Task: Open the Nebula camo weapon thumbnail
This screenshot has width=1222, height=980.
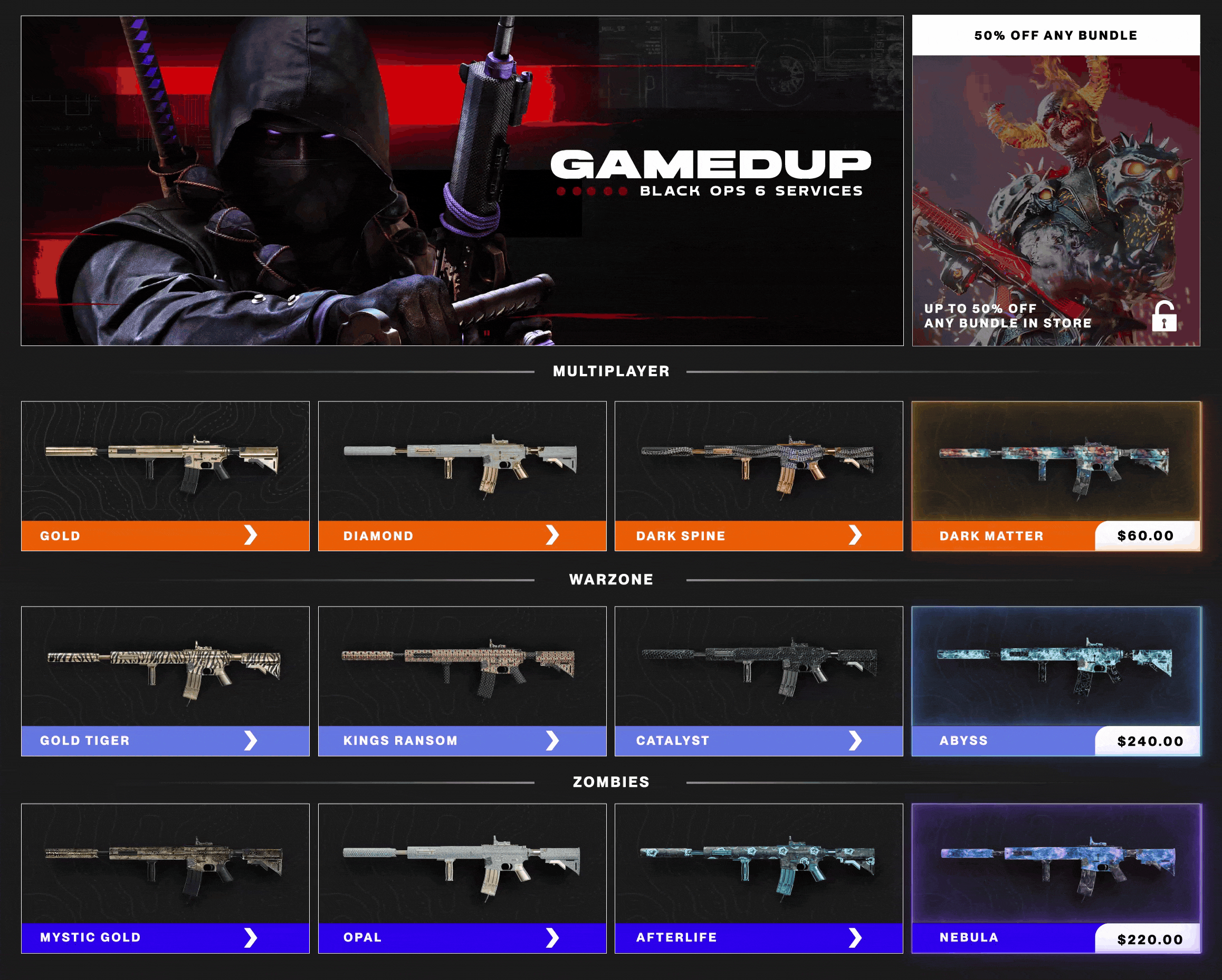Action: pos(1056,863)
